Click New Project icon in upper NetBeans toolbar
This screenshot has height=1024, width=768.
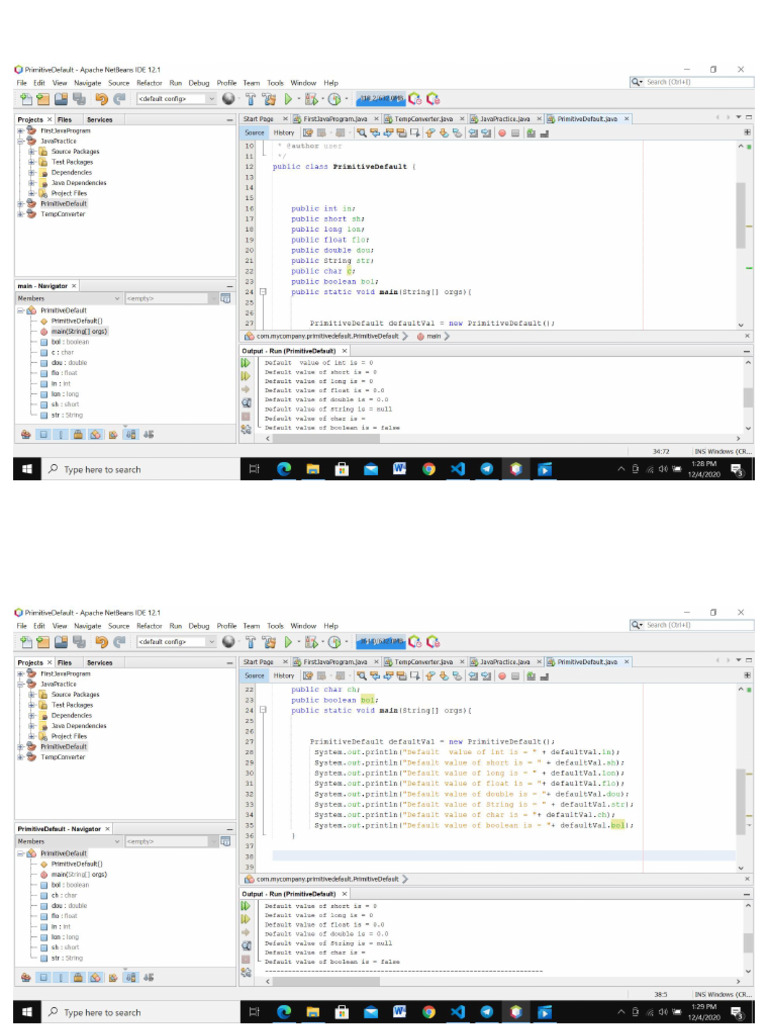pos(43,99)
